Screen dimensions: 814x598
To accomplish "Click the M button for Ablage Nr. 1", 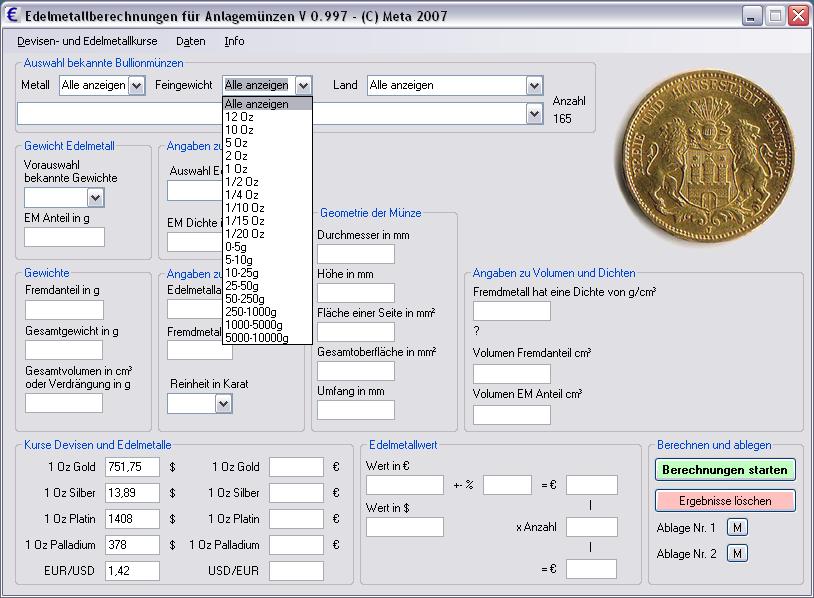I will [x=737, y=527].
